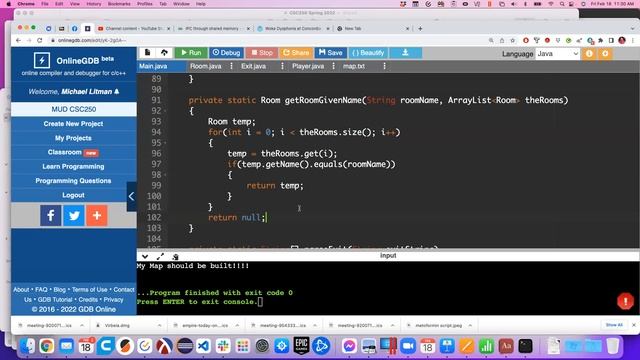Switch to the IPC through shared memory tab
Viewport: 640px width, 360px height.
tap(212, 29)
